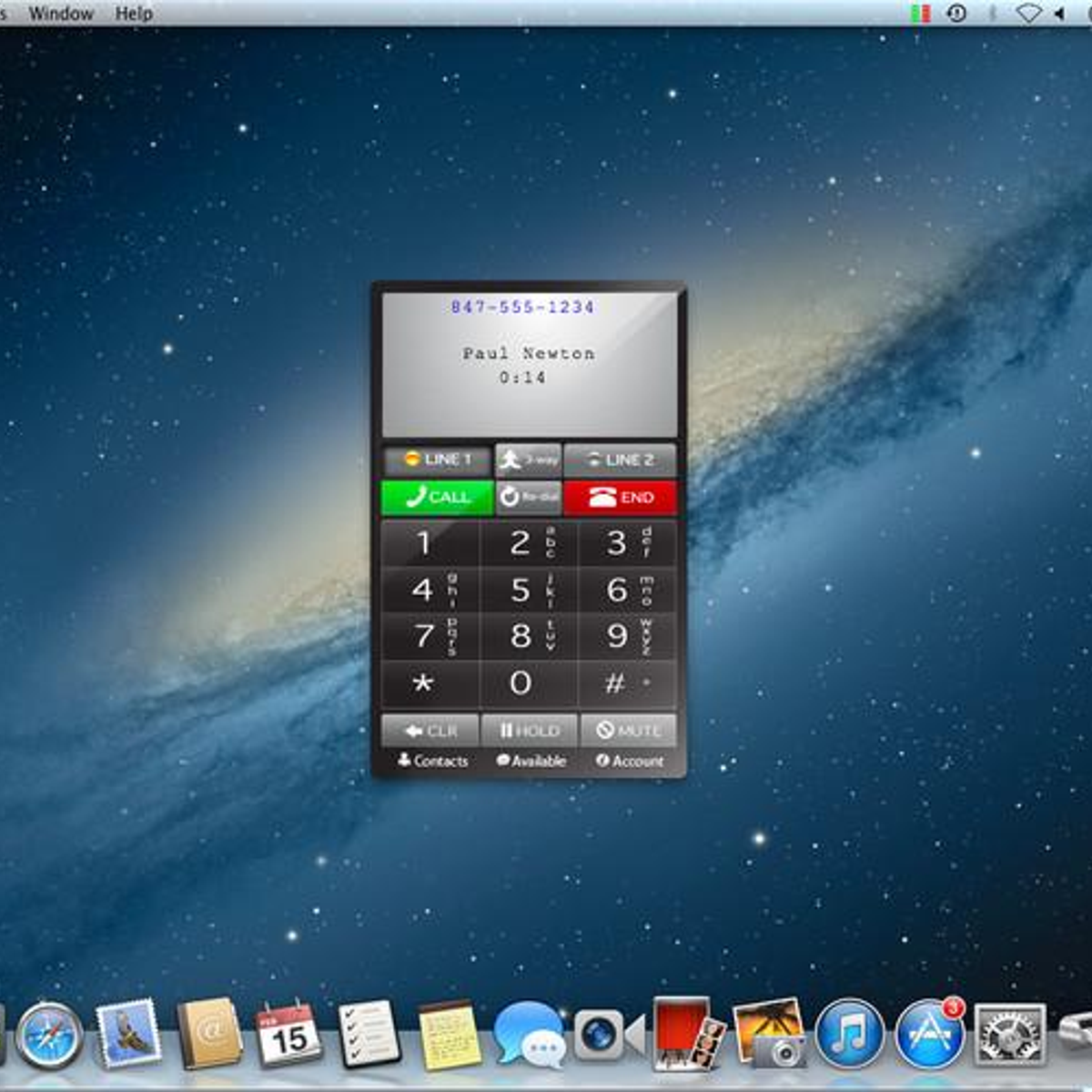Switch to LINE 2 on the softphone
The height and width of the screenshot is (1092, 1092).
620,460
